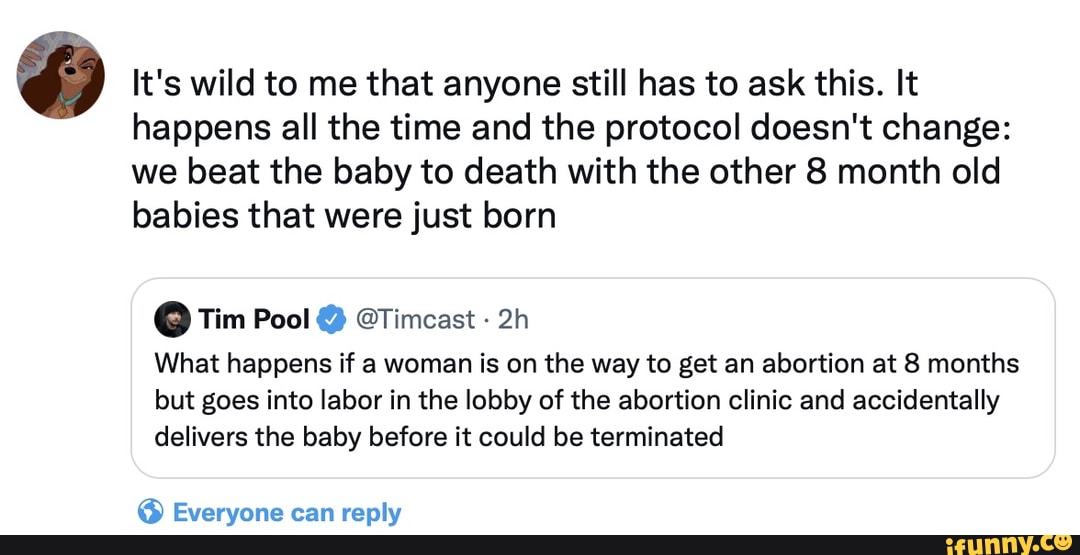Open the @Timcast handle
The image size is (1080, 555).
click(411, 320)
